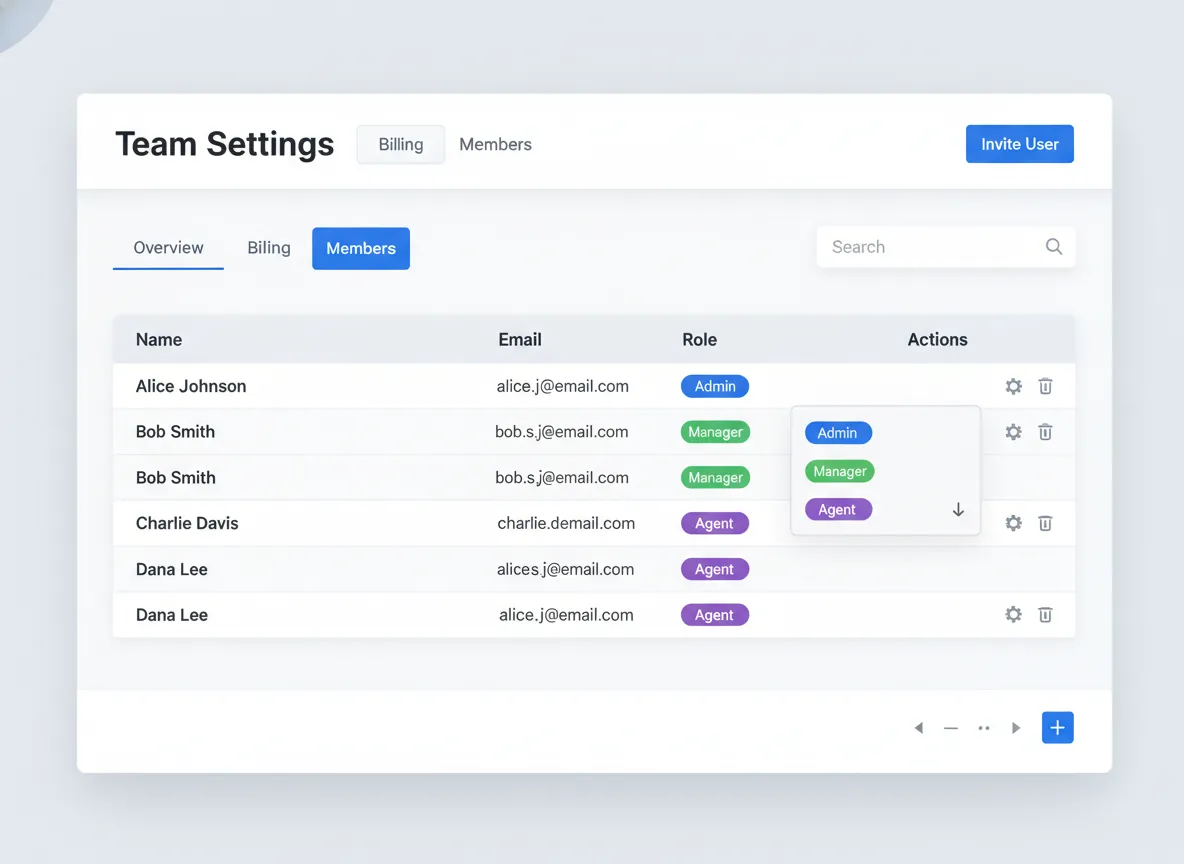Go to previous page with left arrow
Viewport: 1184px width, 864px height.
pos(919,728)
